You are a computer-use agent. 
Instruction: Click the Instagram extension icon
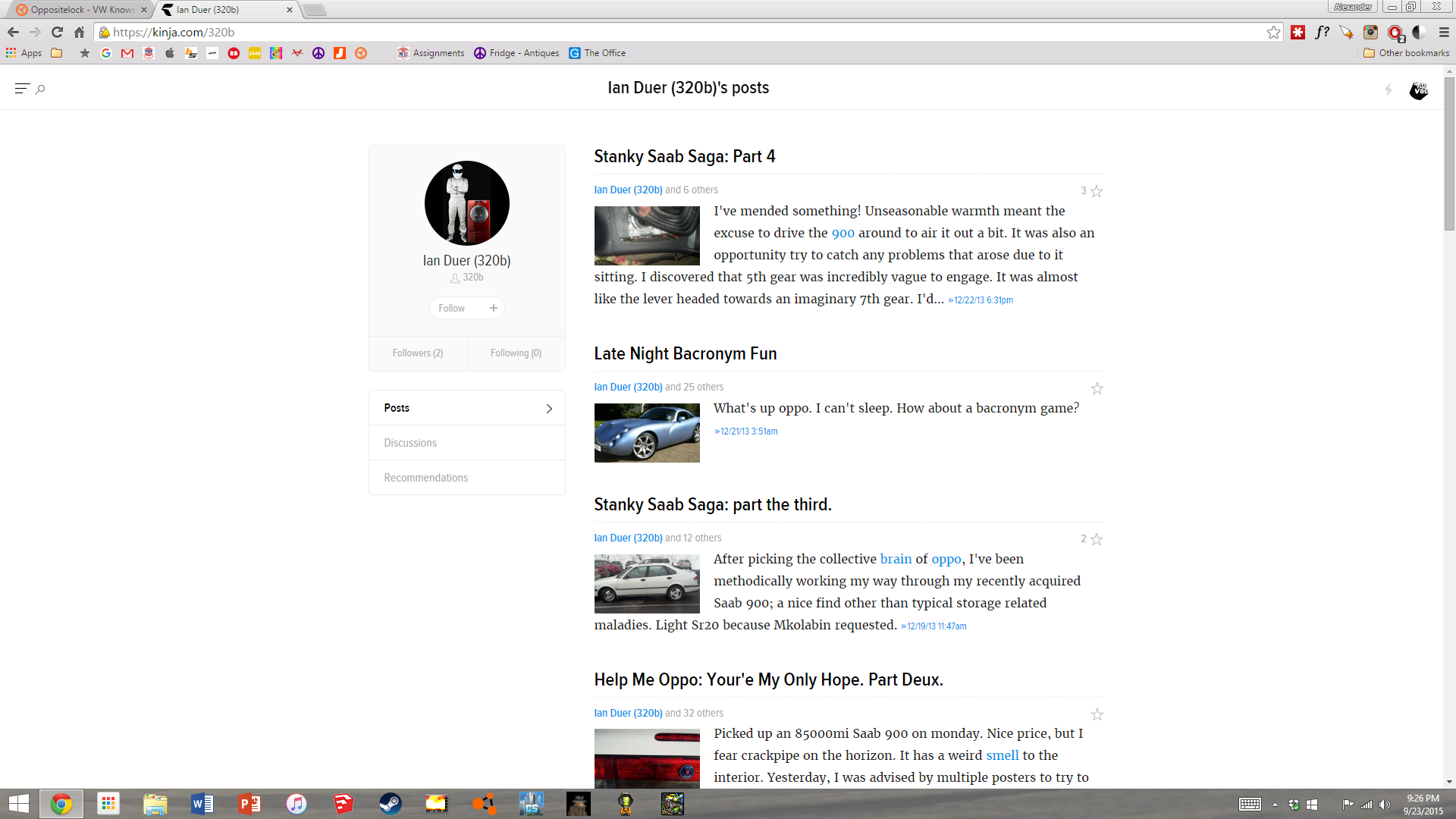tap(1370, 32)
